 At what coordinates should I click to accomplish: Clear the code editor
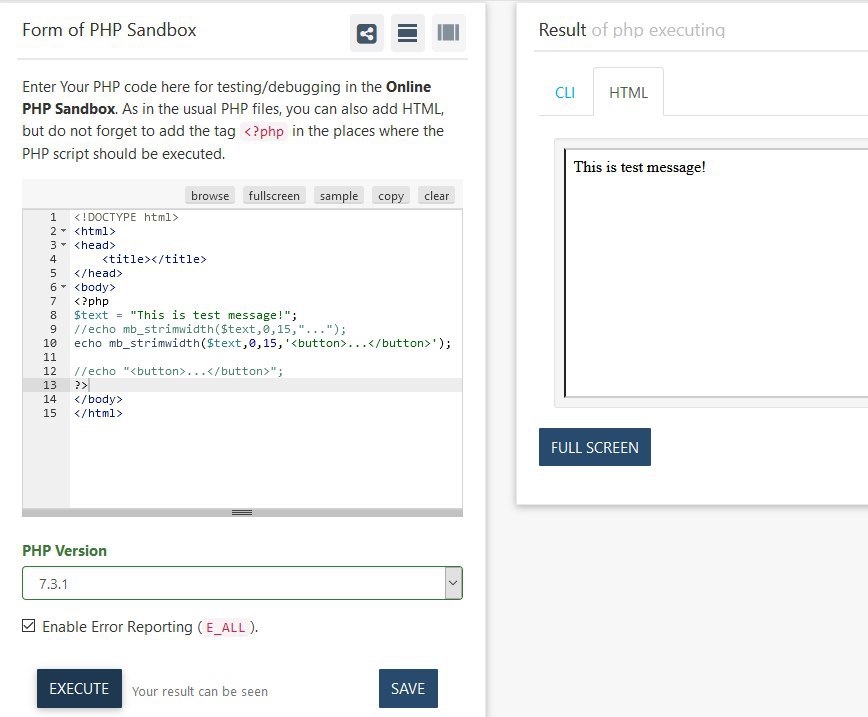tap(436, 195)
